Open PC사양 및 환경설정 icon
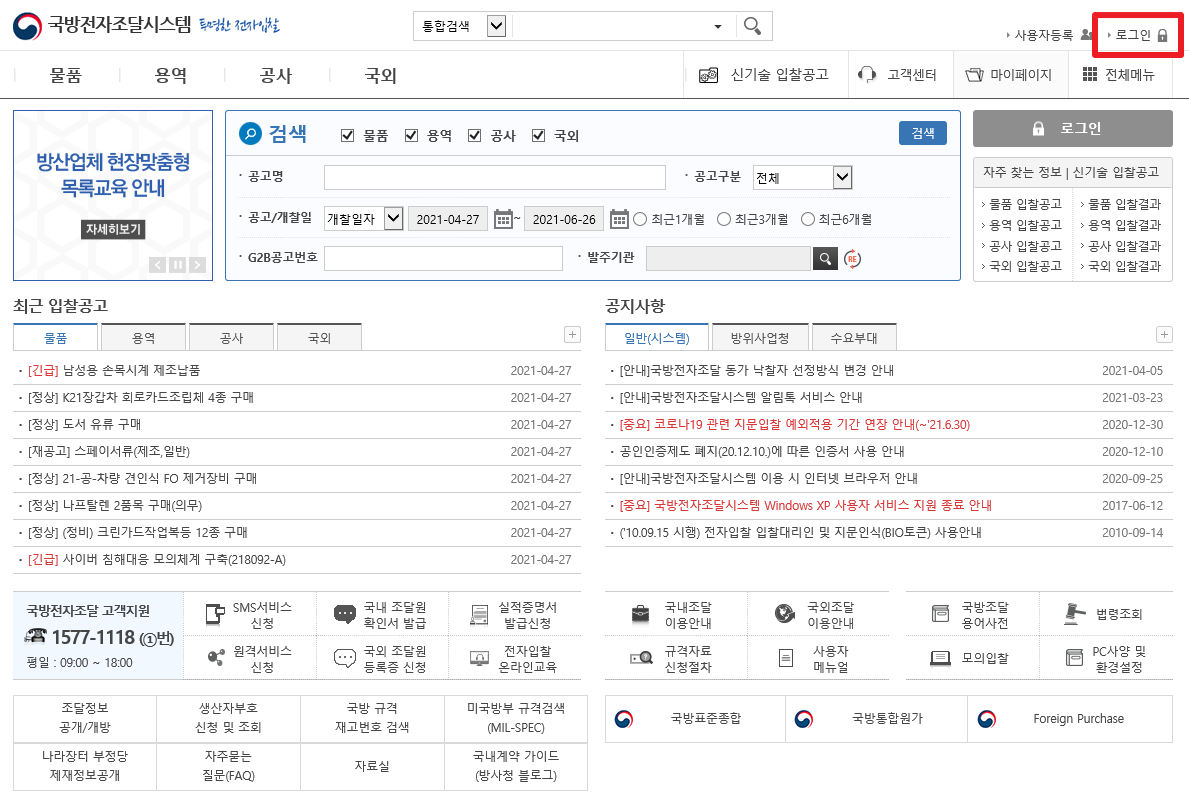The height and width of the screenshot is (798, 1189). click(x=1074, y=658)
